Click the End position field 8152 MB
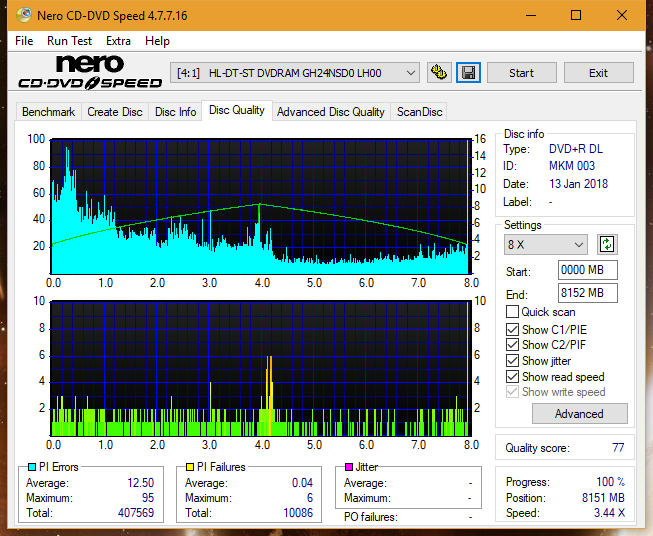 [587, 293]
